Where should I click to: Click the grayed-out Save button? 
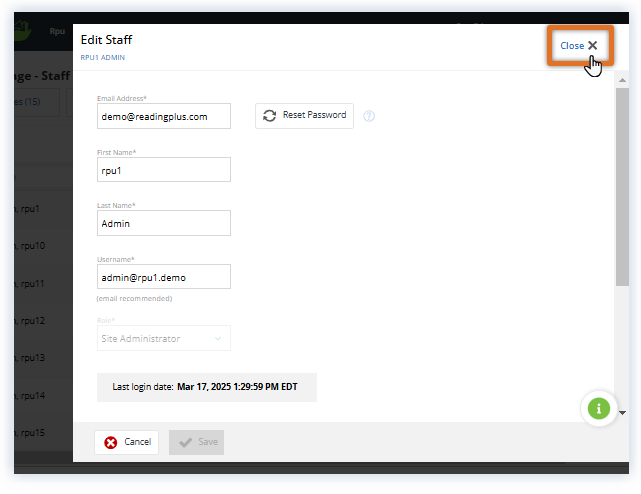(196, 442)
